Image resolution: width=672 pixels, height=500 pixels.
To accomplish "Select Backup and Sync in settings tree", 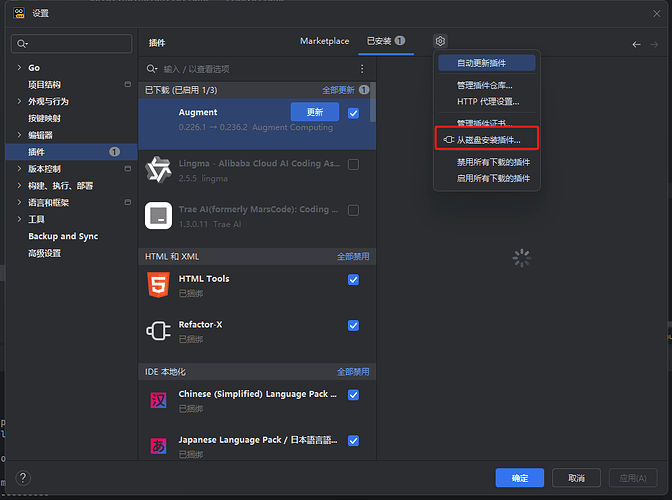I will click(x=71, y=236).
